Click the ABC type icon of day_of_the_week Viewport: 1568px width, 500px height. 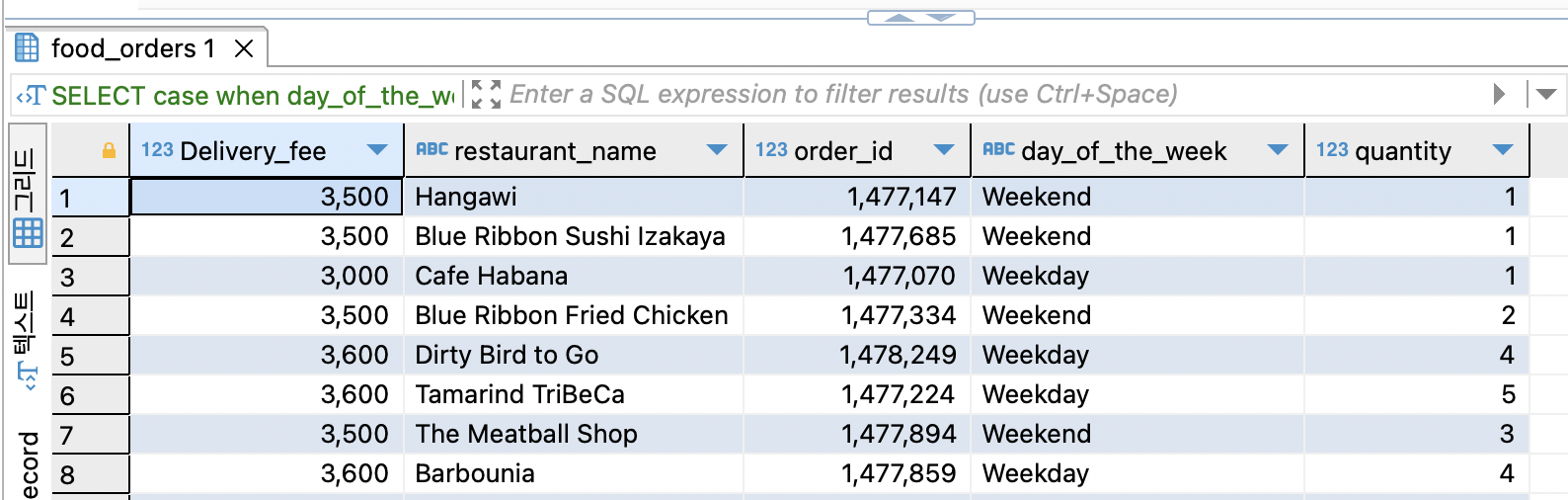click(x=998, y=149)
